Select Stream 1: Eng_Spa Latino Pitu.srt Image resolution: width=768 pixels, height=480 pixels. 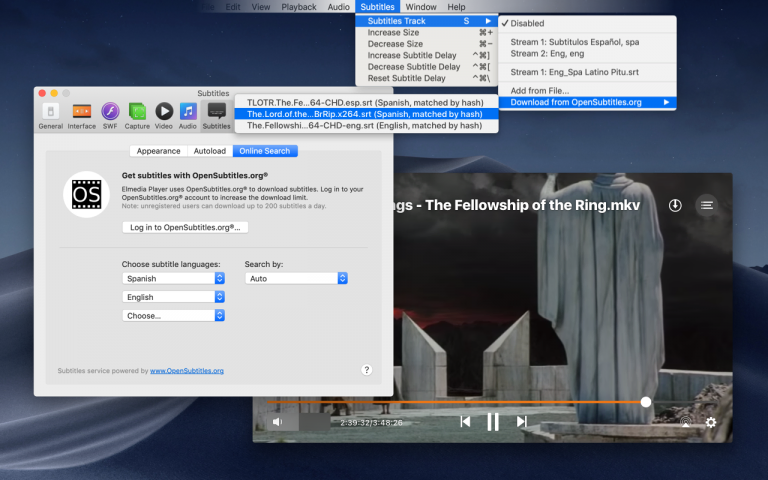point(587,72)
